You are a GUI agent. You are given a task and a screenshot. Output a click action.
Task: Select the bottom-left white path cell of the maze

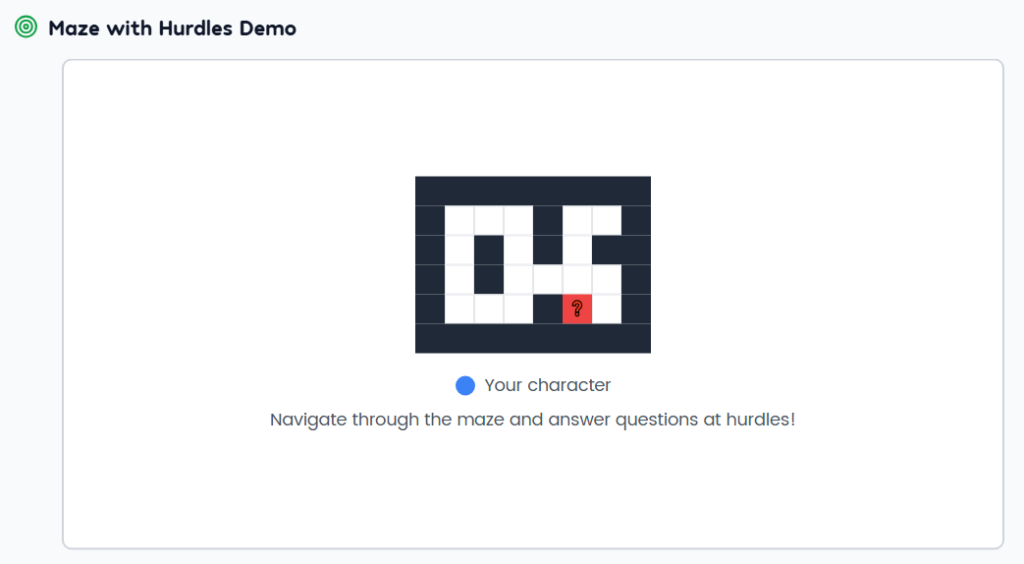pos(459,309)
